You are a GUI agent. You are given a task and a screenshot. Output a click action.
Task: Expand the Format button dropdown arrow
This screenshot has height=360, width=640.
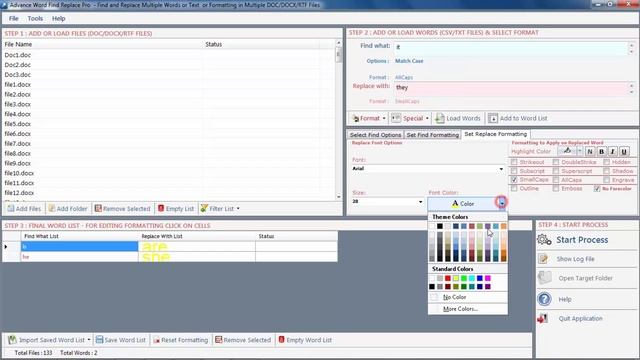pyautogui.click(x=384, y=118)
